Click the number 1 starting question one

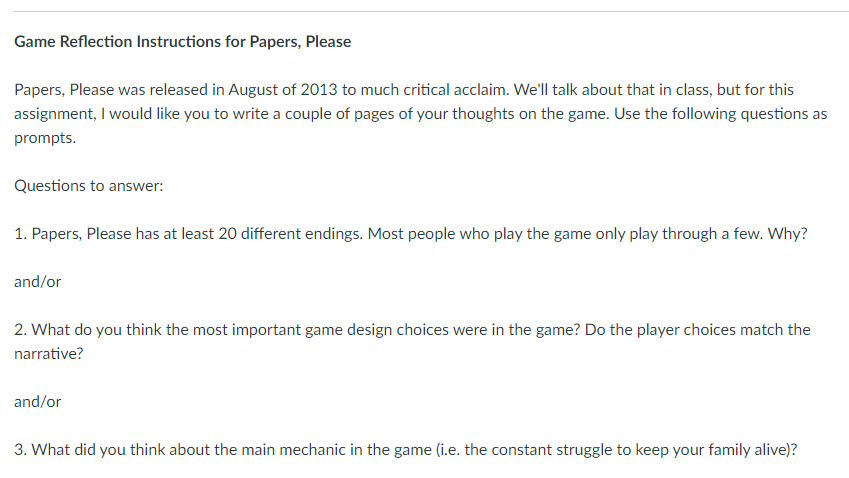click(x=19, y=234)
